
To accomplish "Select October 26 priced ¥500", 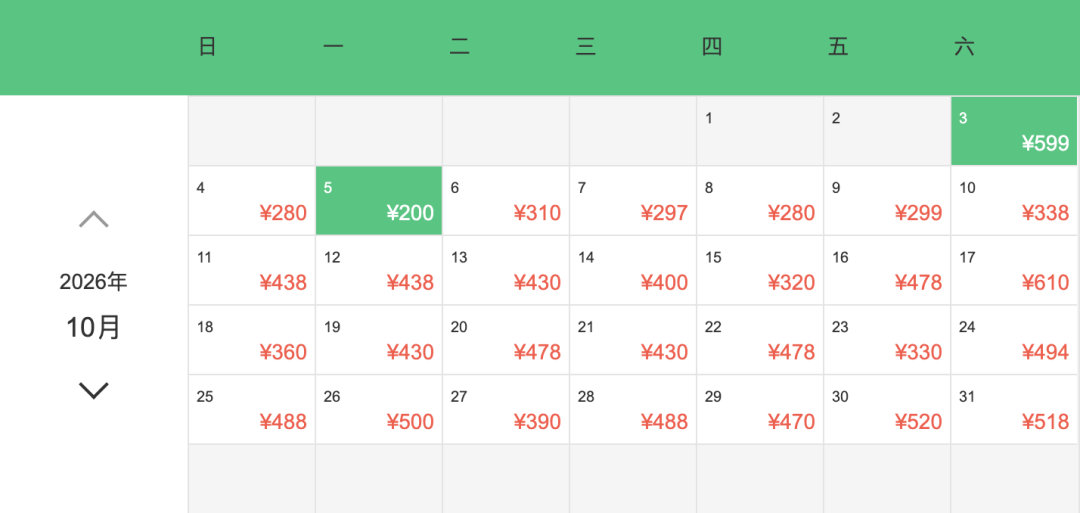I will (x=379, y=410).
